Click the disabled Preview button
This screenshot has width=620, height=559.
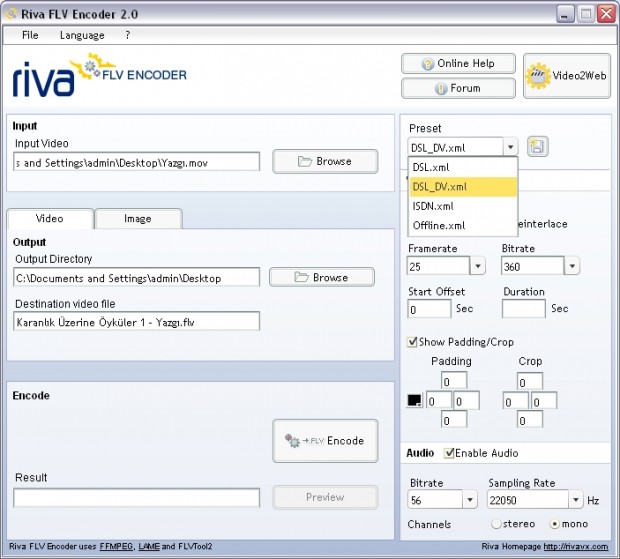[325, 497]
